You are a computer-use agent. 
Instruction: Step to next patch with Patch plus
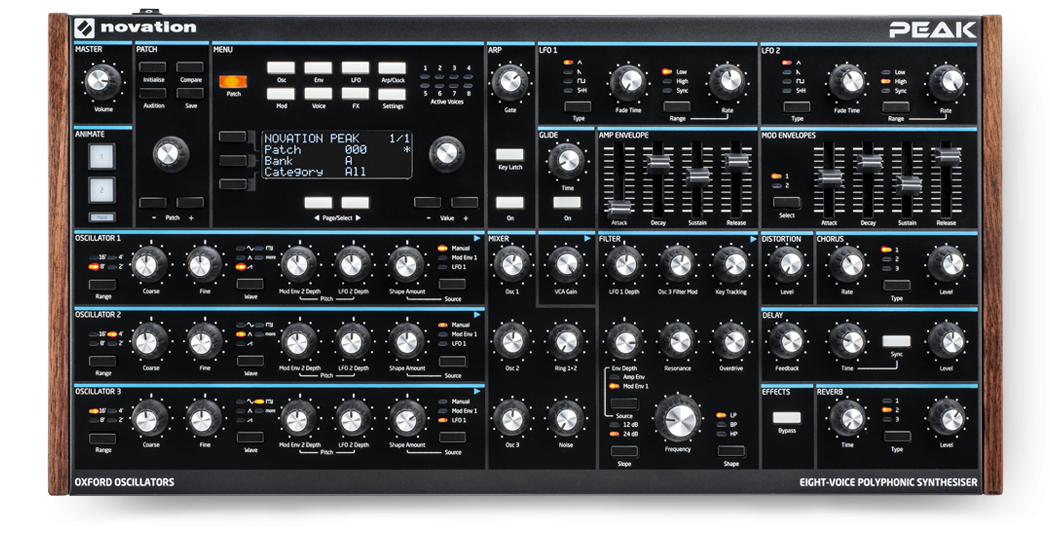pyautogui.click(x=190, y=202)
